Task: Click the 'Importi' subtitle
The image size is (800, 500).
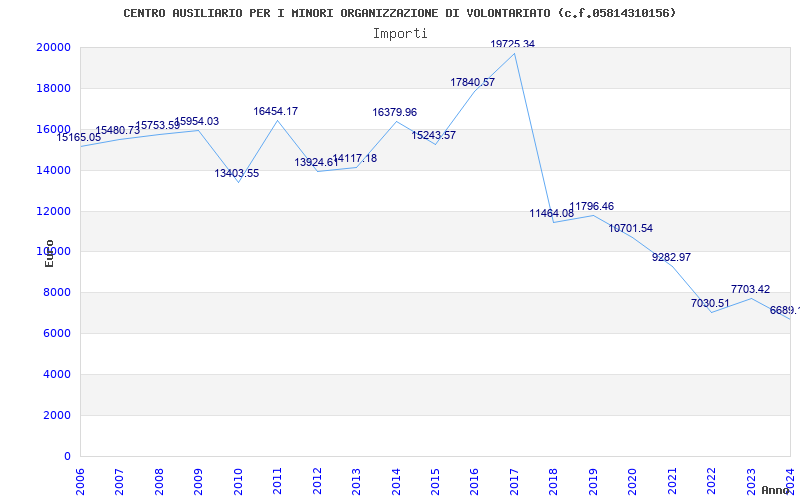Action: pos(400,34)
